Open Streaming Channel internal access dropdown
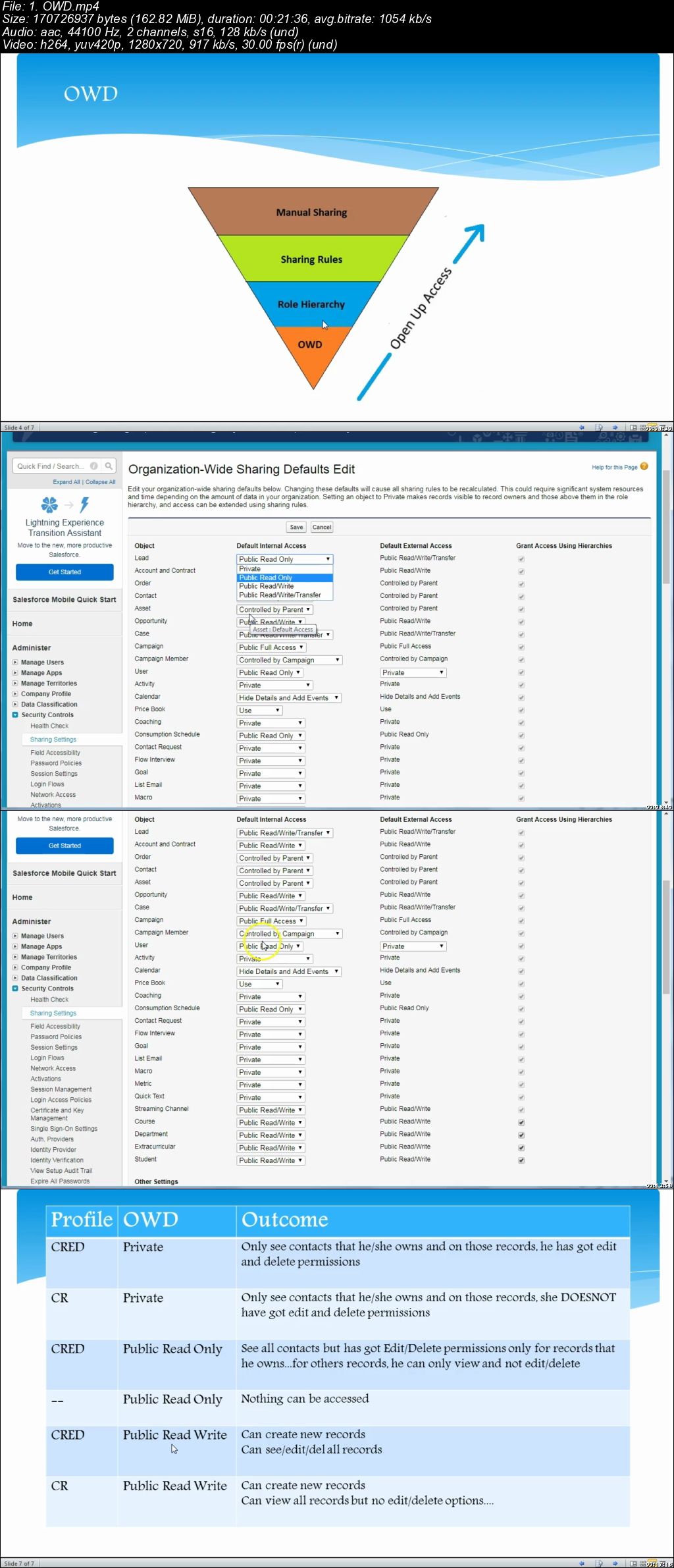Screen dimensions: 674x1568 pos(271,1110)
